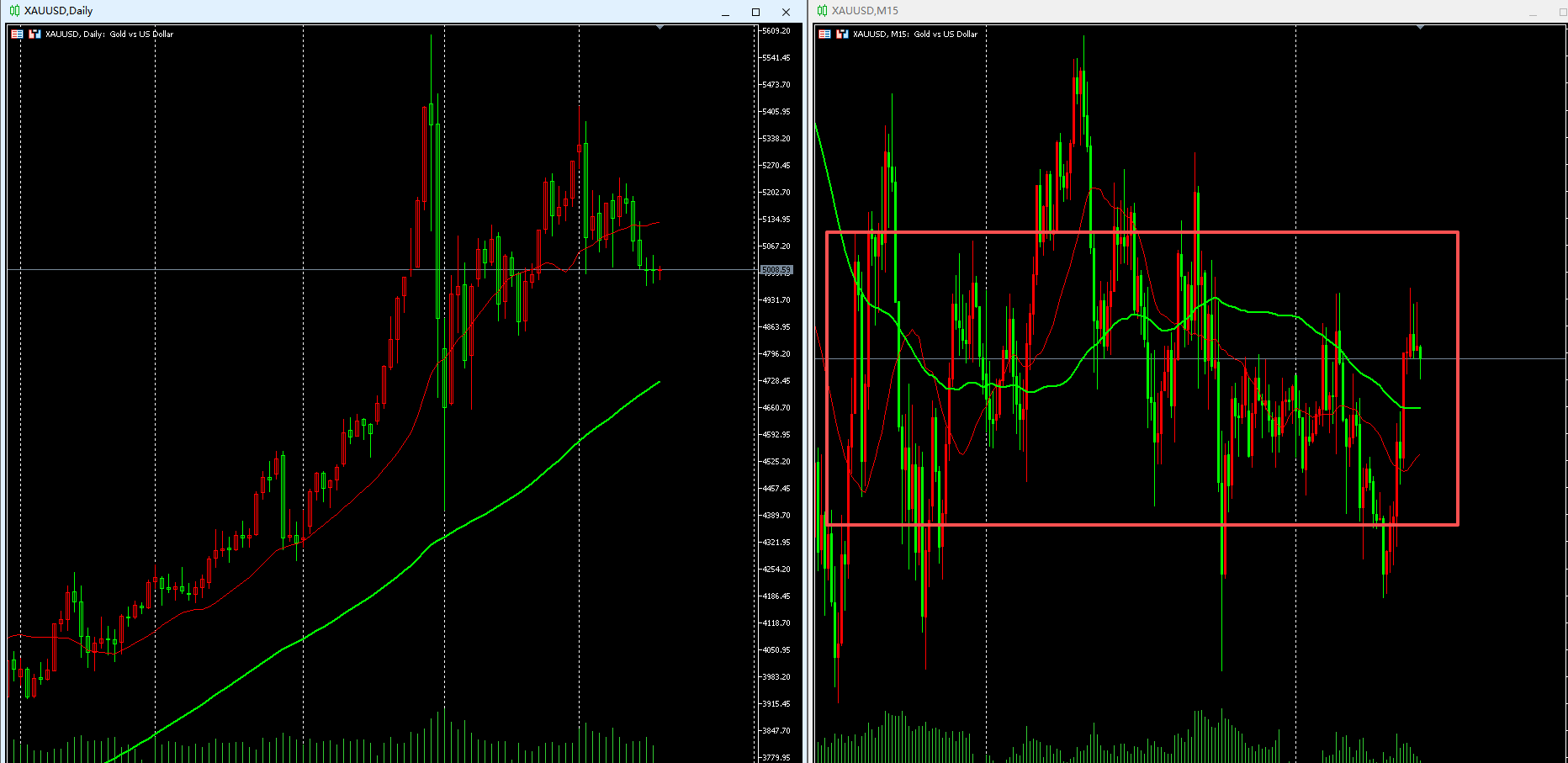Viewport: 1568px width, 763px height.
Task: Click the candlestick icon in the XAUUSD,Daily title bar
Action: (x=14, y=11)
